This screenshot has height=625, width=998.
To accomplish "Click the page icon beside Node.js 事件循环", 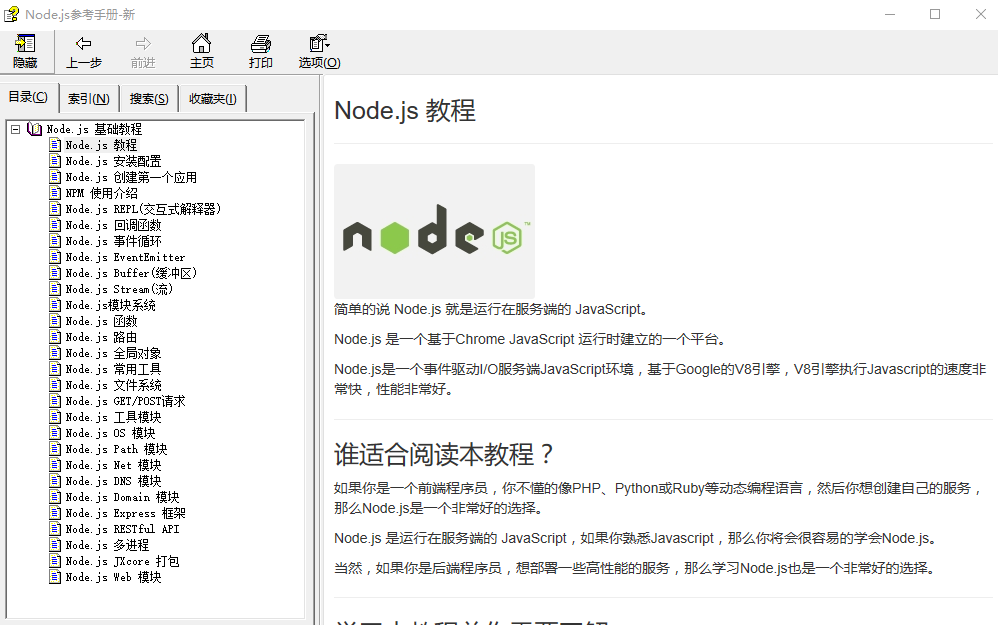I will (55, 240).
